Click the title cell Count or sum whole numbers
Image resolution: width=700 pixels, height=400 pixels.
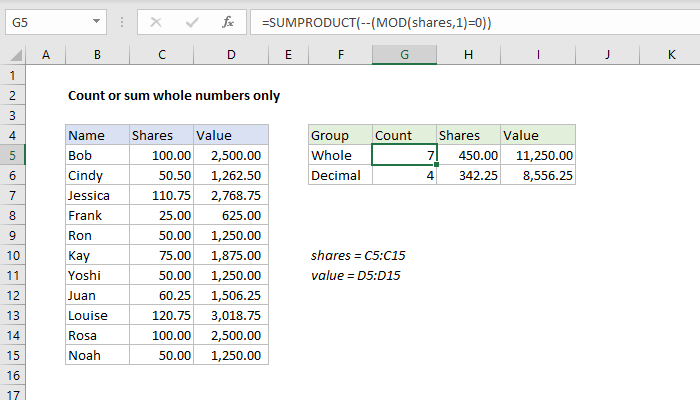coord(173,96)
